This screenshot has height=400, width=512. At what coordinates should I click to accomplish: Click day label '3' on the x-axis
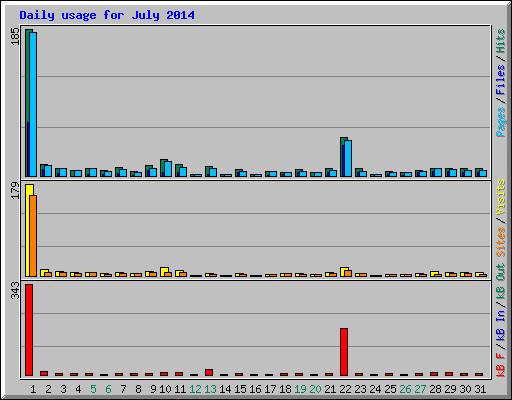point(63,389)
